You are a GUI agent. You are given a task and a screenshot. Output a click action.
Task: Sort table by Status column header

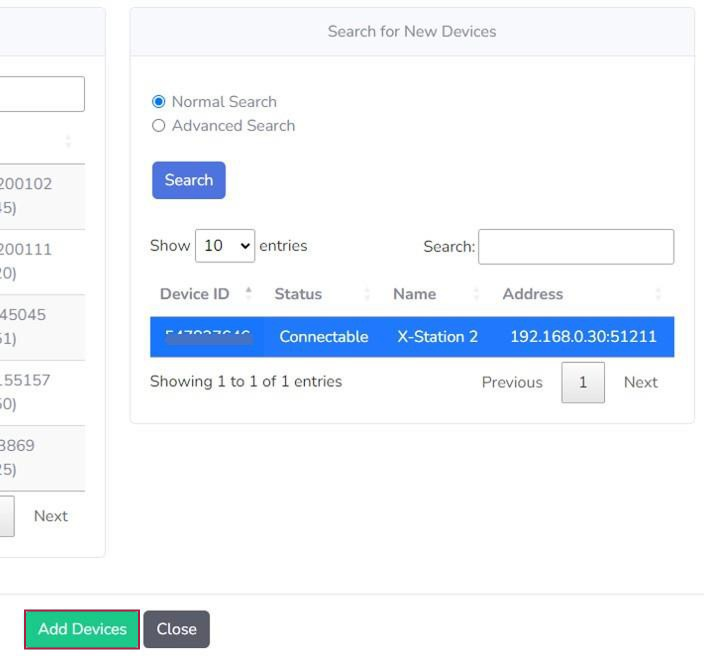click(298, 294)
